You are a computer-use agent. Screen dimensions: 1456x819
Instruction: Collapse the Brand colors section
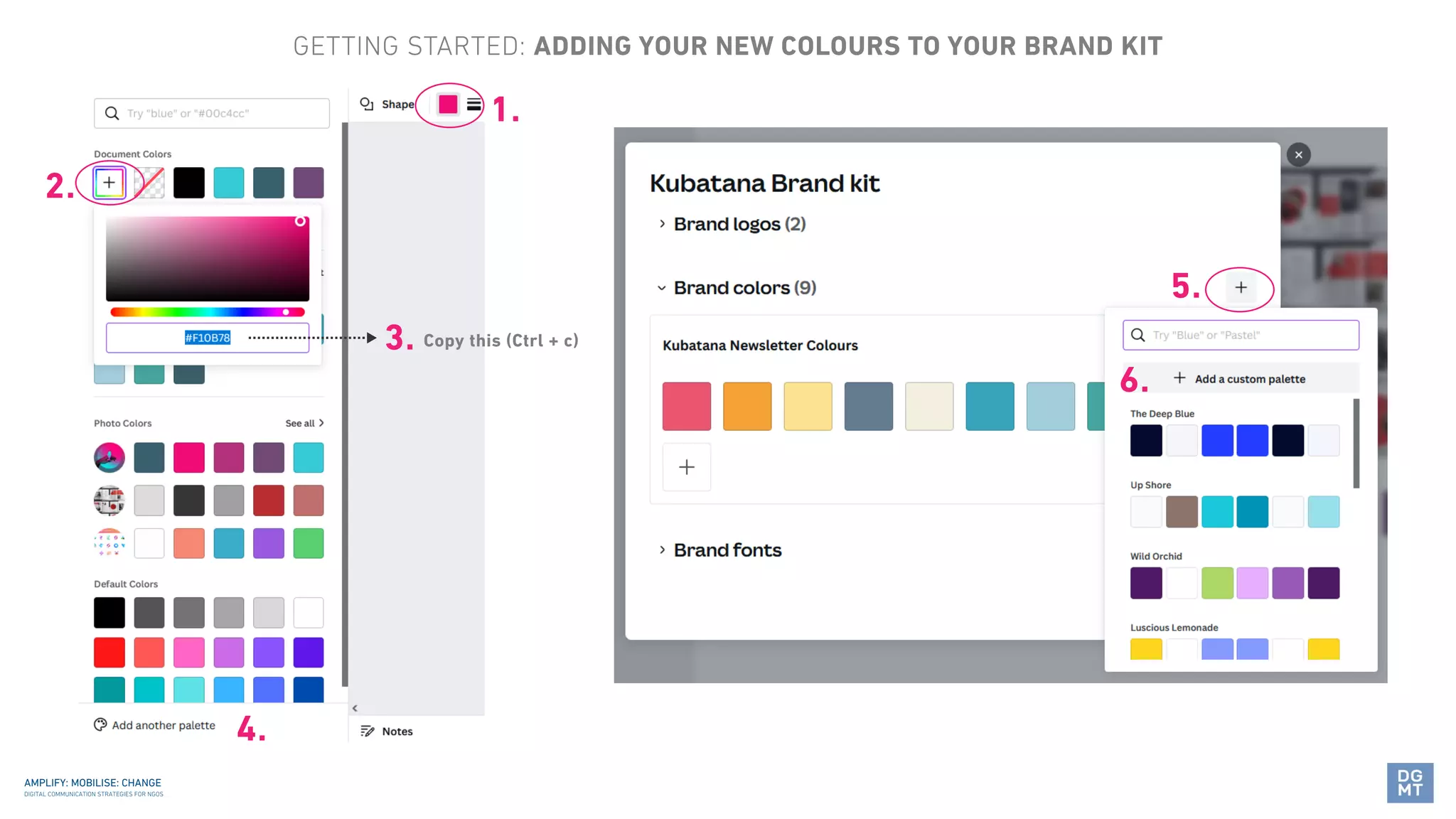pyautogui.click(x=662, y=288)
